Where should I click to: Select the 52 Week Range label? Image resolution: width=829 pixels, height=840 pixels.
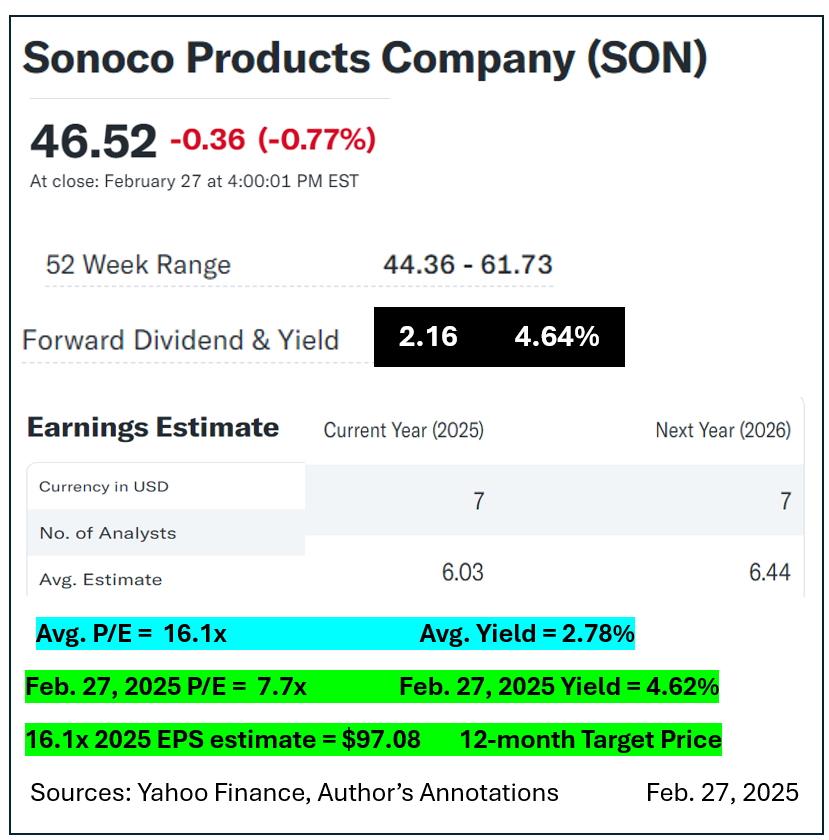coord(138,265)
